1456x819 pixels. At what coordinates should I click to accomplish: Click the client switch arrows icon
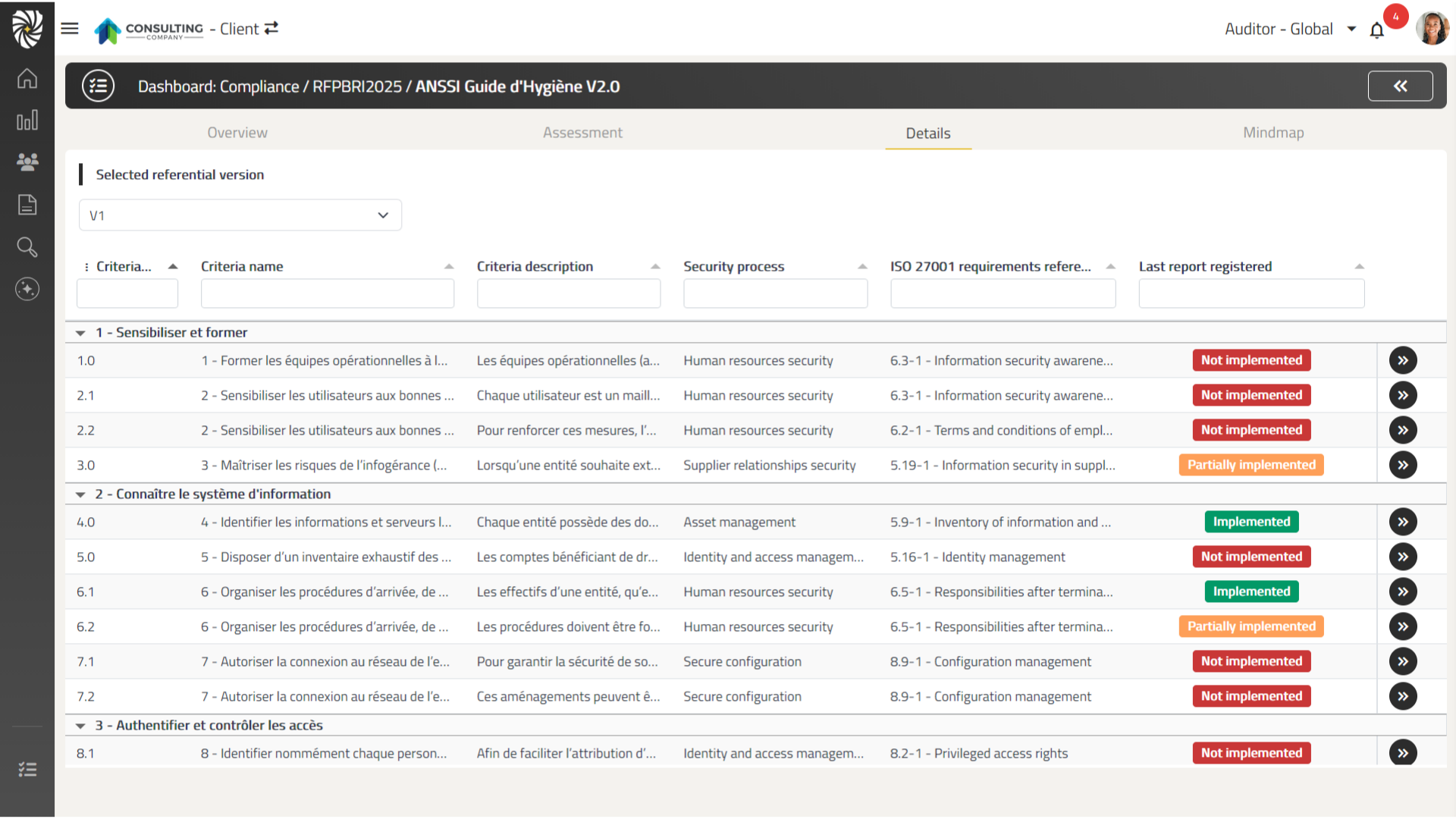[271, 28]
